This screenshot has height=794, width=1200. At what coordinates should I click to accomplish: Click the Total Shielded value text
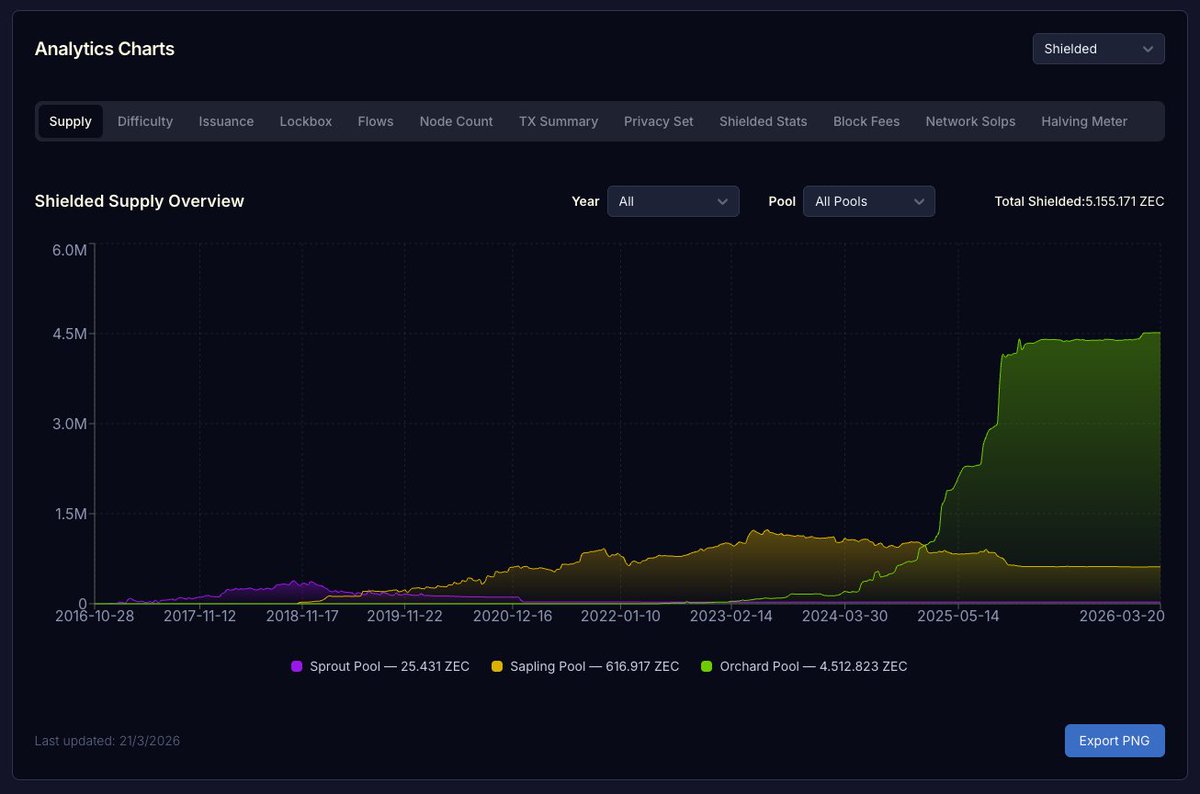pos(1079,201)
